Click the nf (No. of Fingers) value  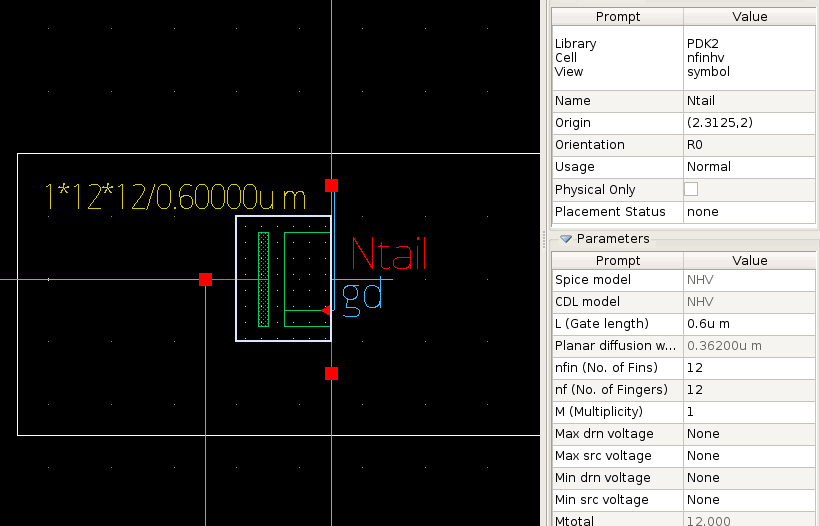(x=749, y=390)
